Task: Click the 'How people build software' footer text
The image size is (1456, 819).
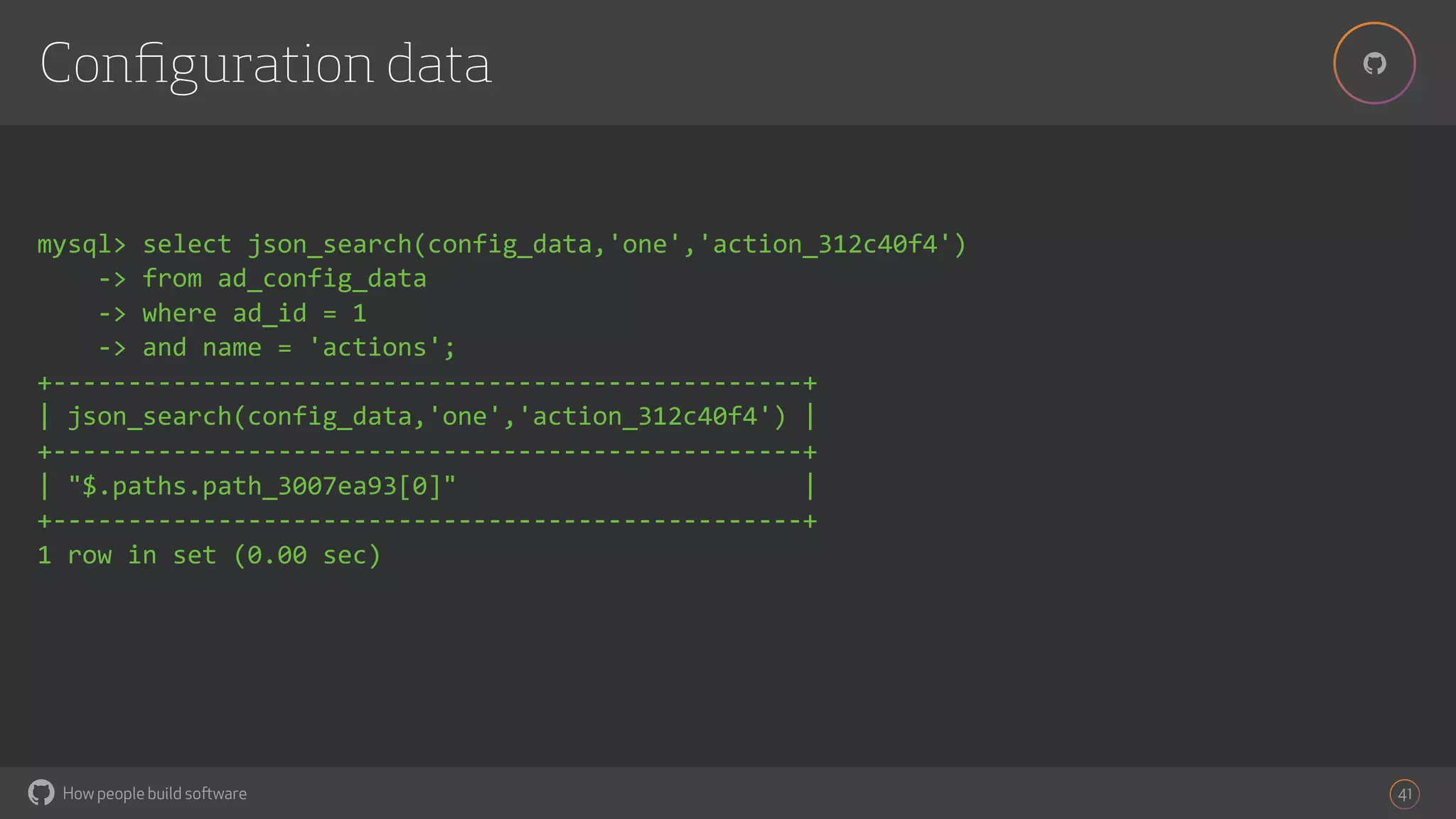Action: 154,793
